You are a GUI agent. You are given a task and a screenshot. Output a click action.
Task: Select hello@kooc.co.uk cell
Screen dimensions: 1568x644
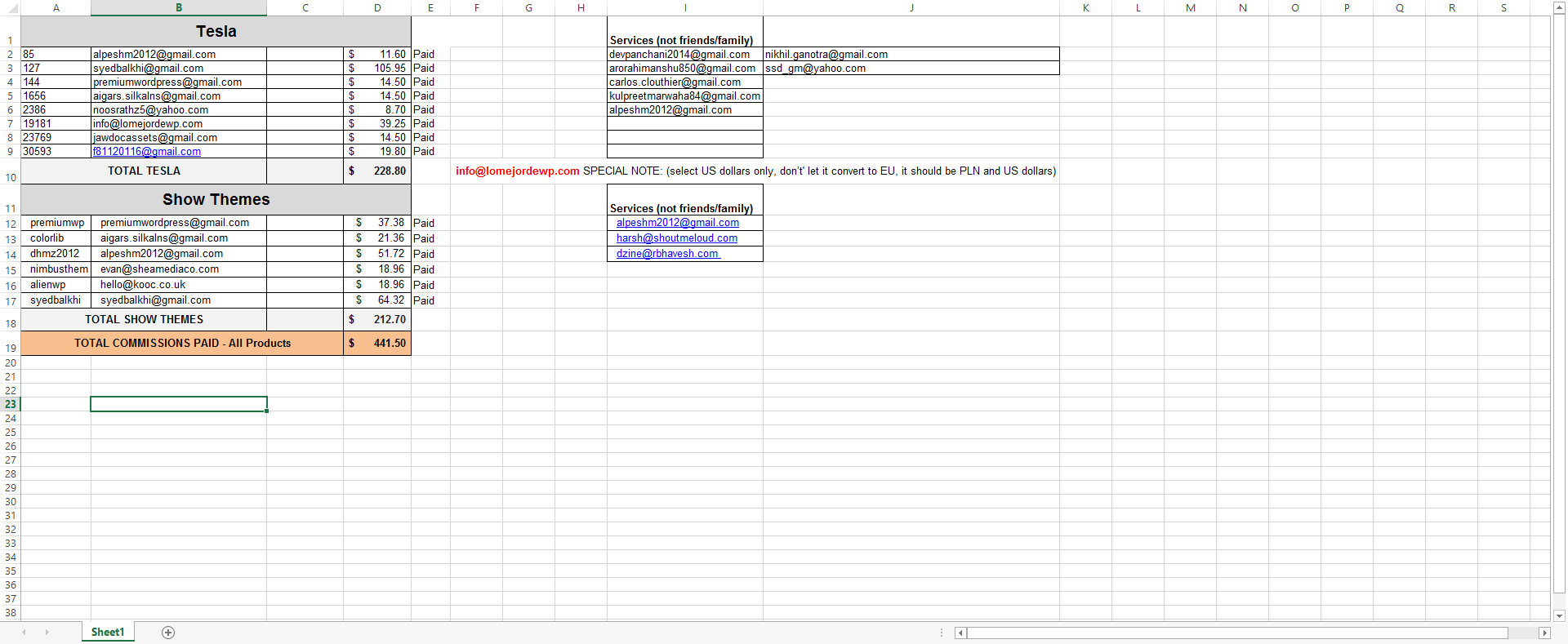click(x=179, y=285)
